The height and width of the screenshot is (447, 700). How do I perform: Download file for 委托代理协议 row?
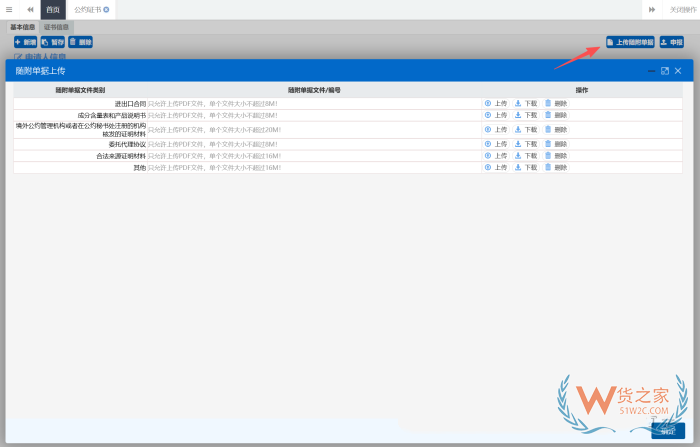pos(526,144)
